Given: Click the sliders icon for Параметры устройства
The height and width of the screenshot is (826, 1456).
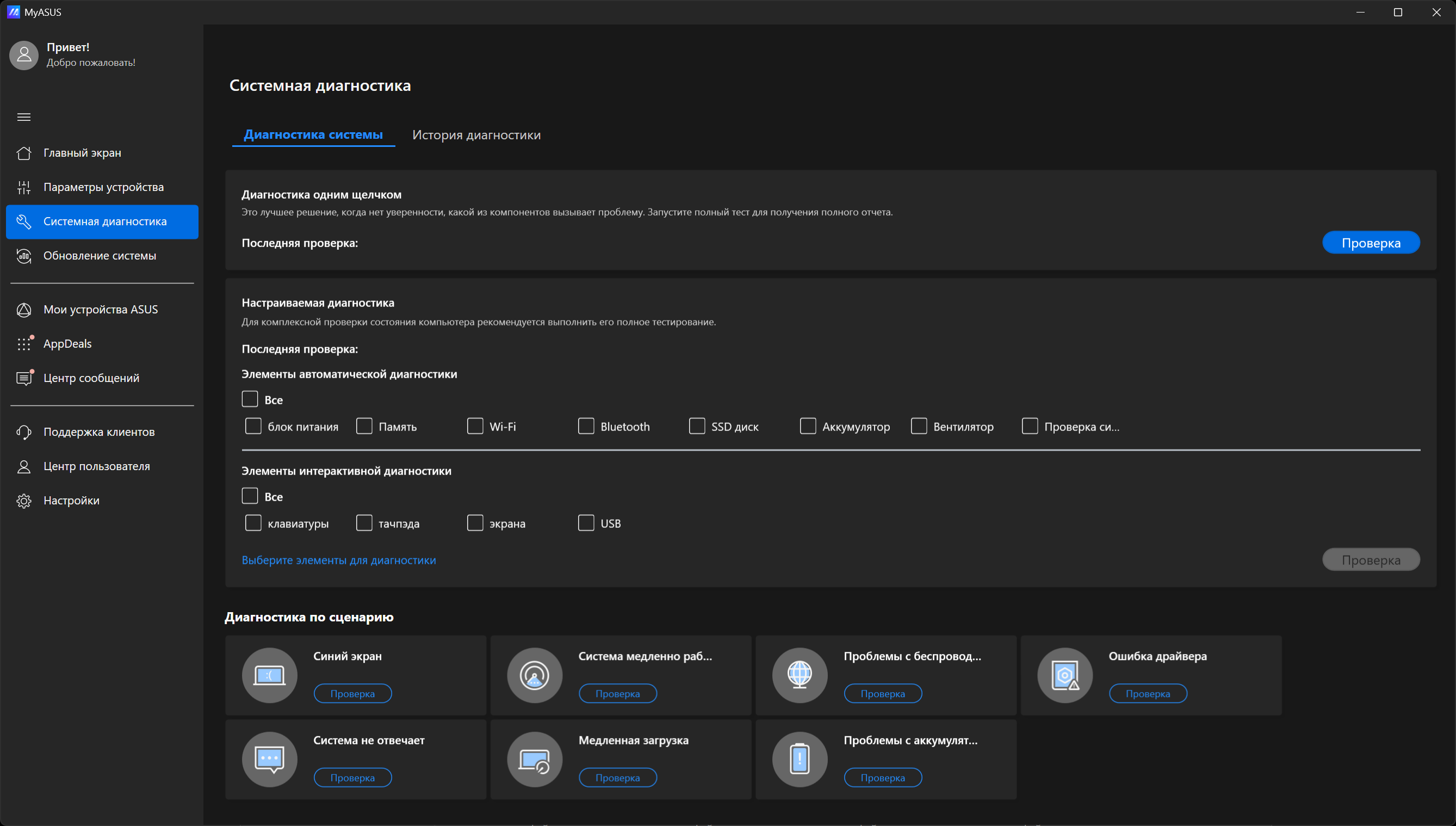Looking at the screenshot, I should [24, 187].
